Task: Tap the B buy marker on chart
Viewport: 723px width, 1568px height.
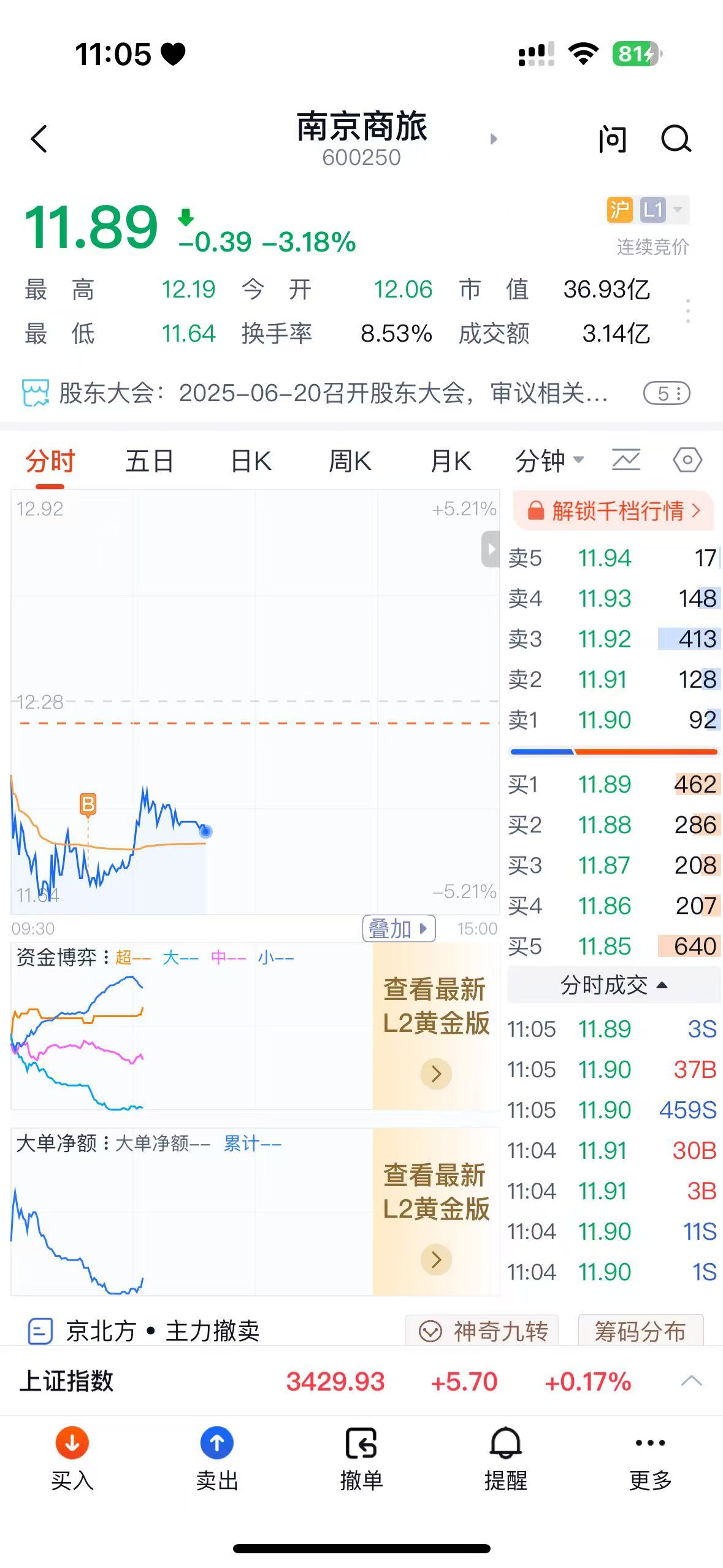Action: pos(88,804)
